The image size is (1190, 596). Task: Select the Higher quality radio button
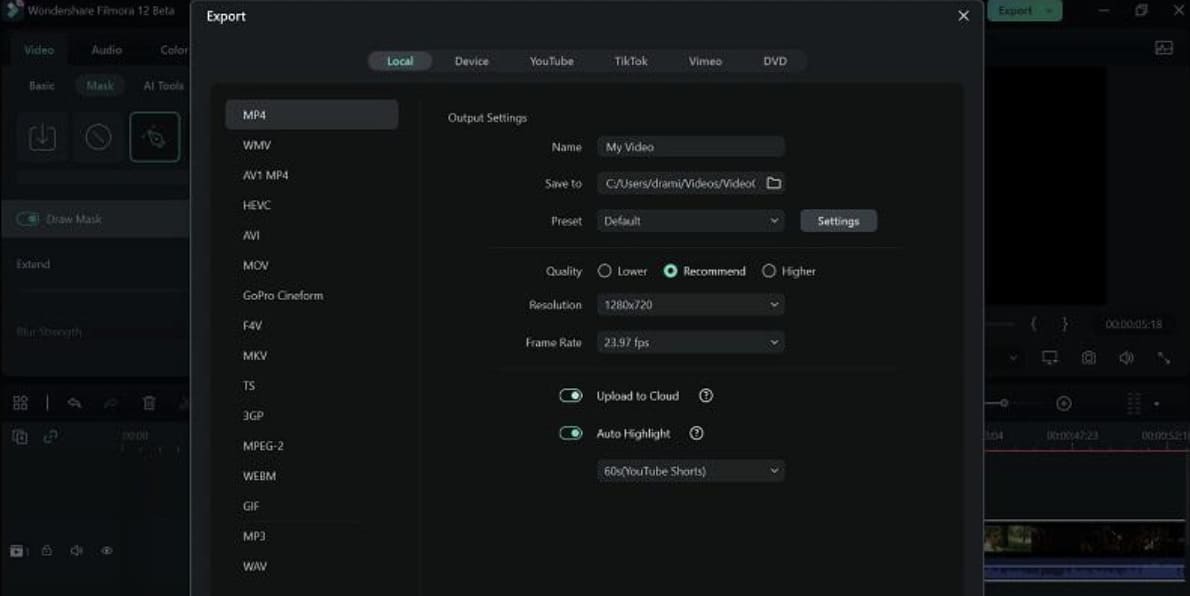coord(769,271)
